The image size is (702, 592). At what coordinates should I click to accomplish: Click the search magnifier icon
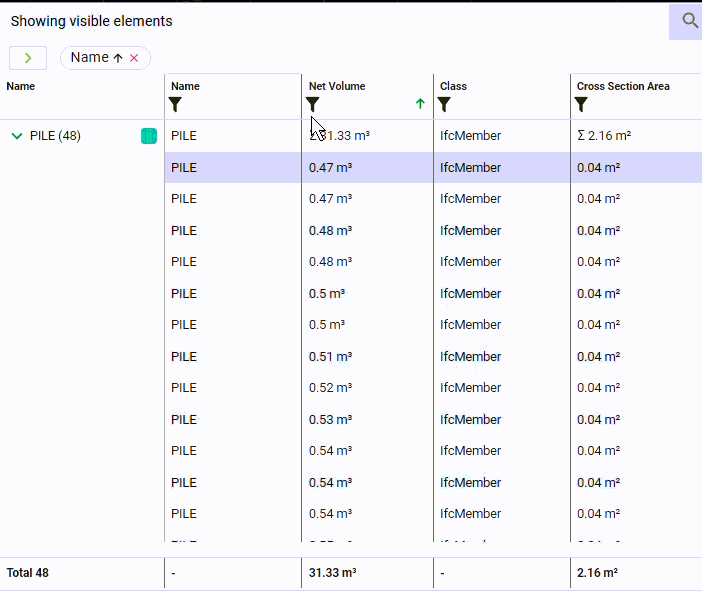(x=689, y=21)
